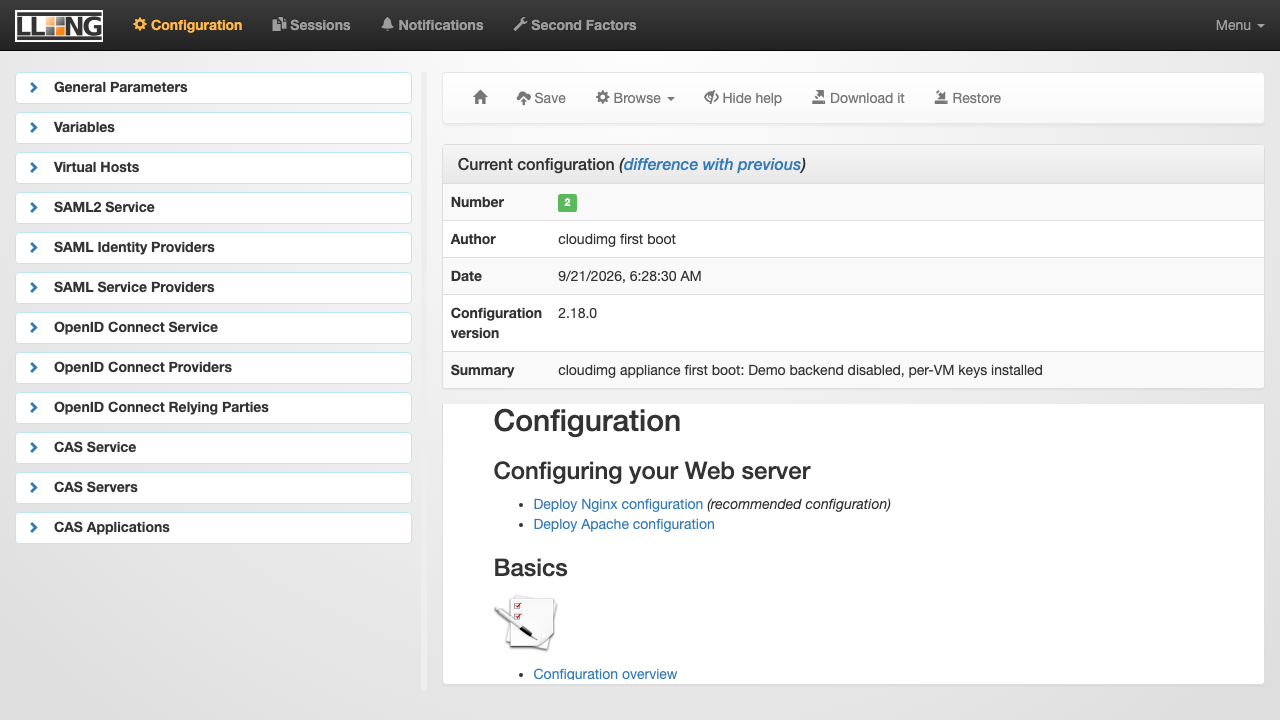Open the Menu dropdown at top right
This screenshot has height=720, width=1280.
point(1240,25)
